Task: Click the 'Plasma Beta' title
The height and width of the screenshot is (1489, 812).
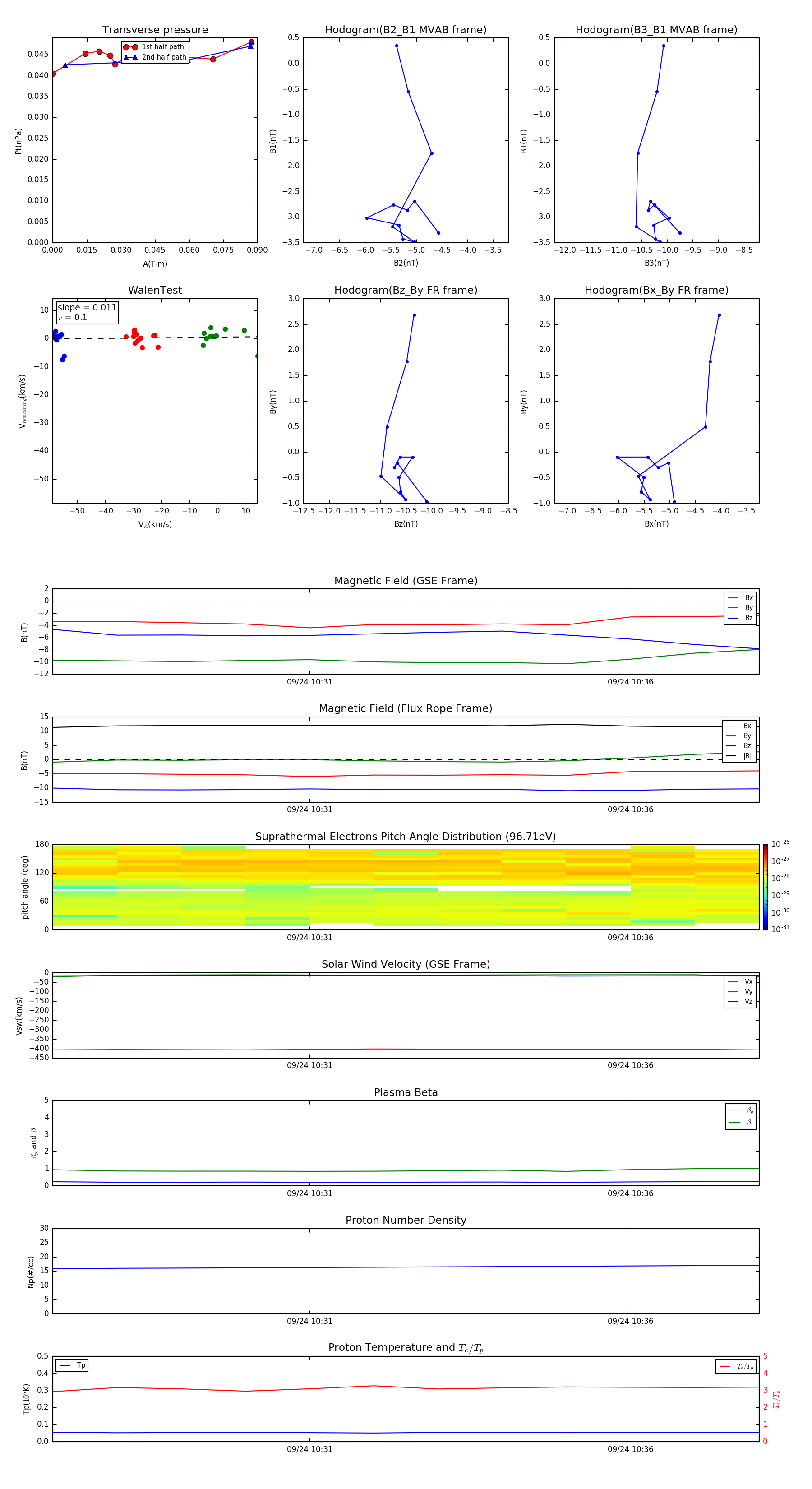Action: point(406,1092)
